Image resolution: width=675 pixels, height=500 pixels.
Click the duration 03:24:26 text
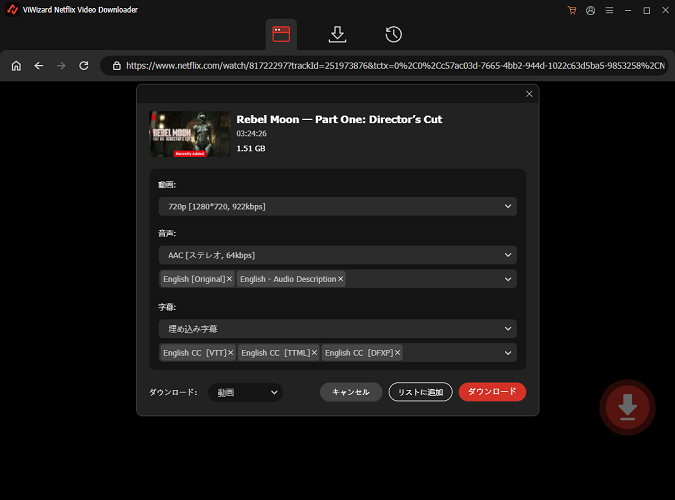(x=251, y=134)
